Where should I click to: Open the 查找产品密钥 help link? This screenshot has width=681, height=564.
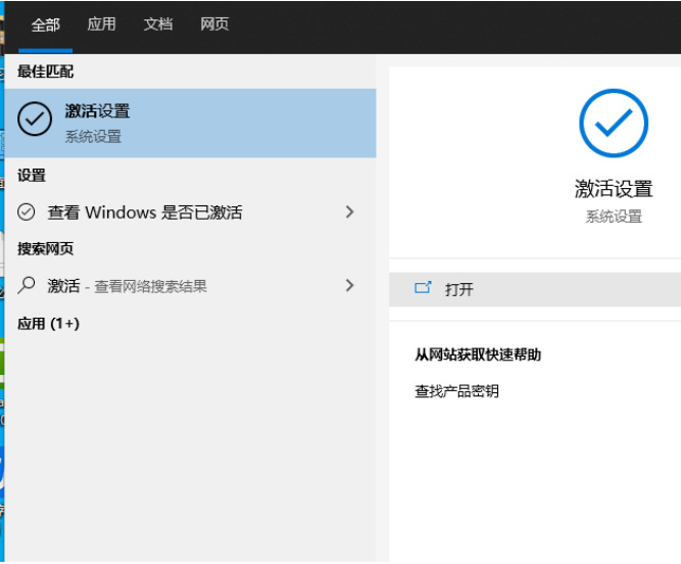(x=456, y=391)
